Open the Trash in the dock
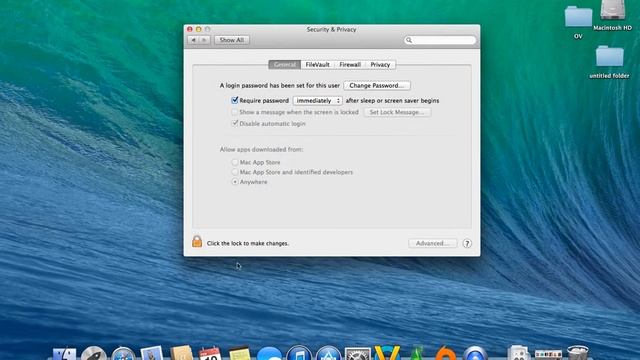 [578, 353]
